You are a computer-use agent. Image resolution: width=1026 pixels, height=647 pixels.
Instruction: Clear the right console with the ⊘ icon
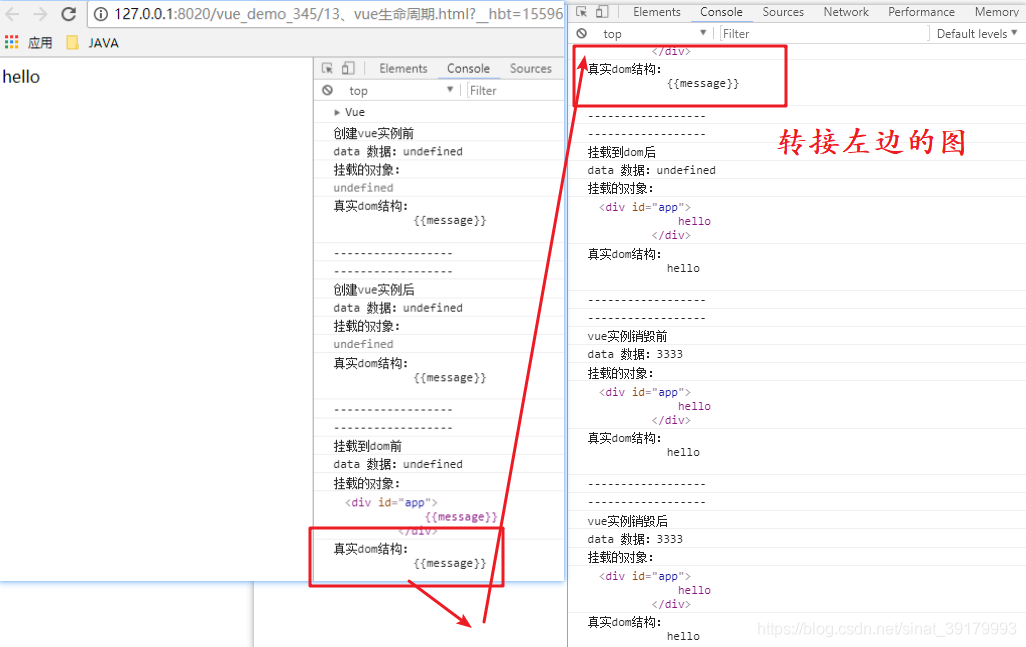pos(581,33)
